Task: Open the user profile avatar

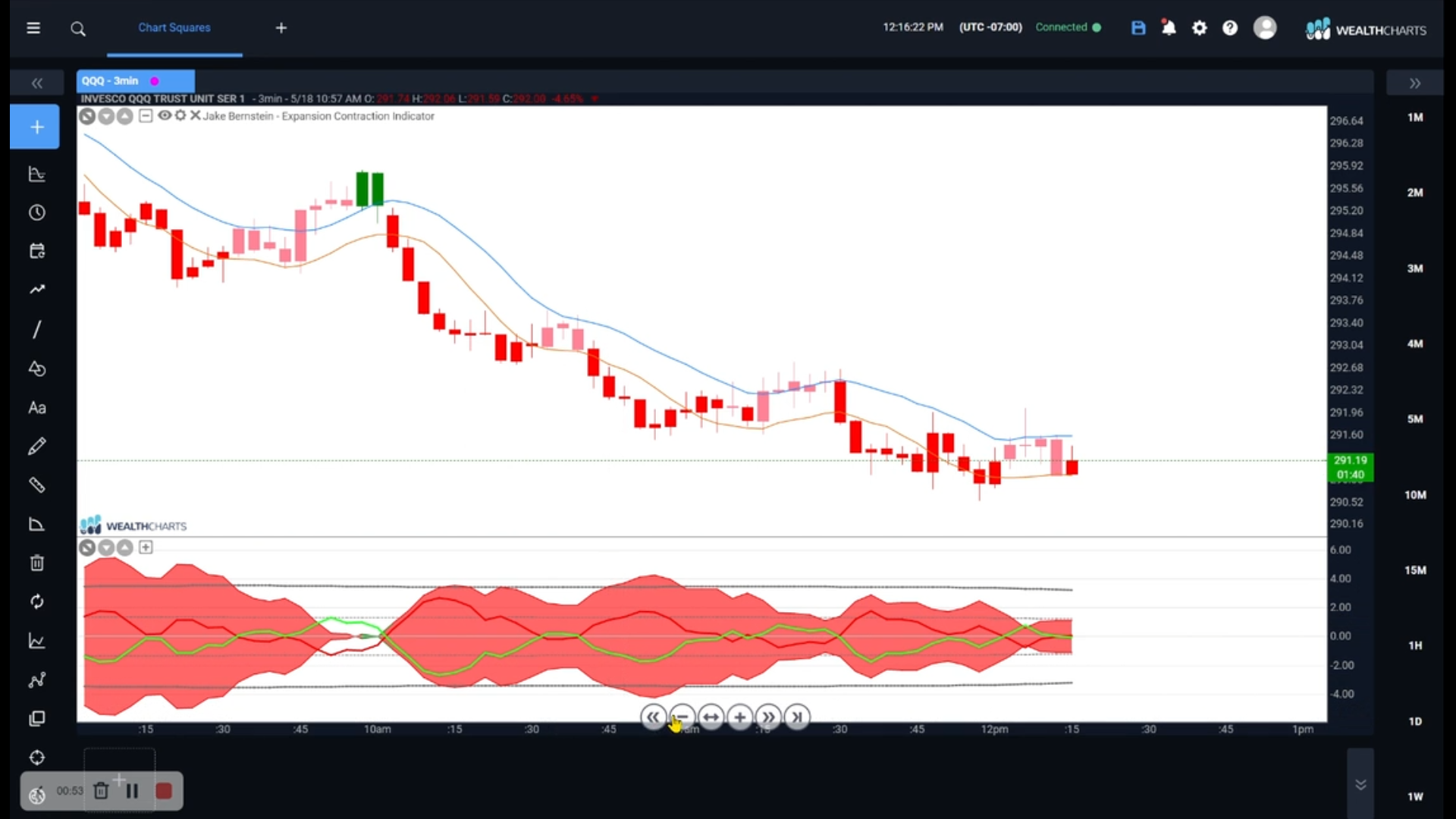Action: [x=1265, y=28]
